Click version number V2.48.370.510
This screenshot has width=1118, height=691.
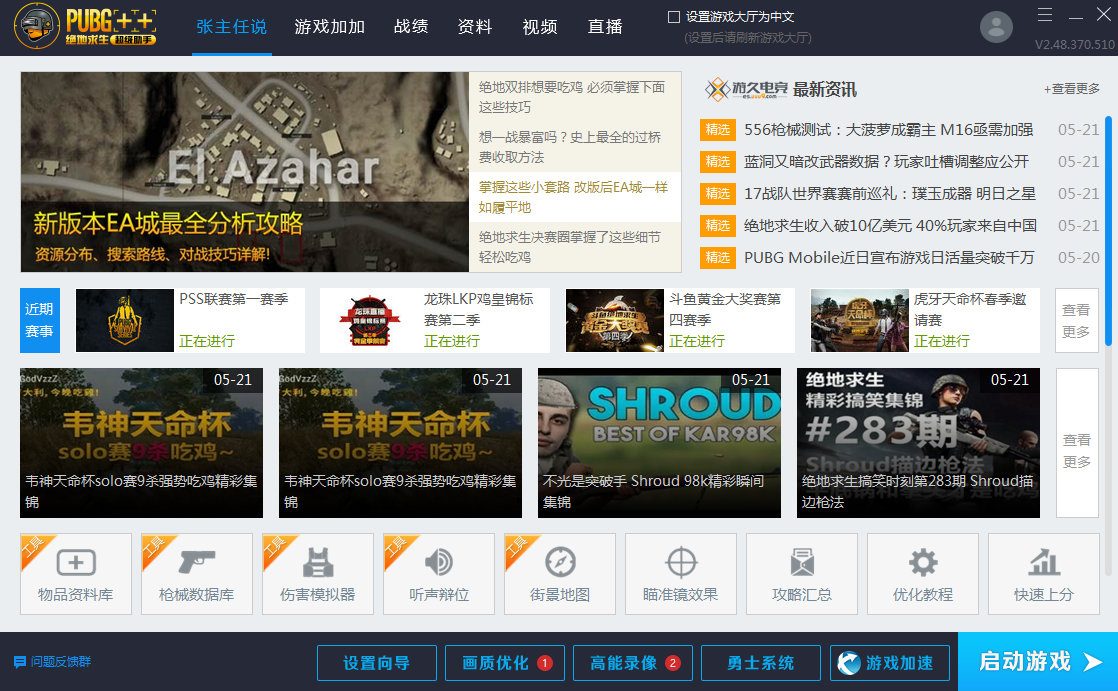[1075, 44]
